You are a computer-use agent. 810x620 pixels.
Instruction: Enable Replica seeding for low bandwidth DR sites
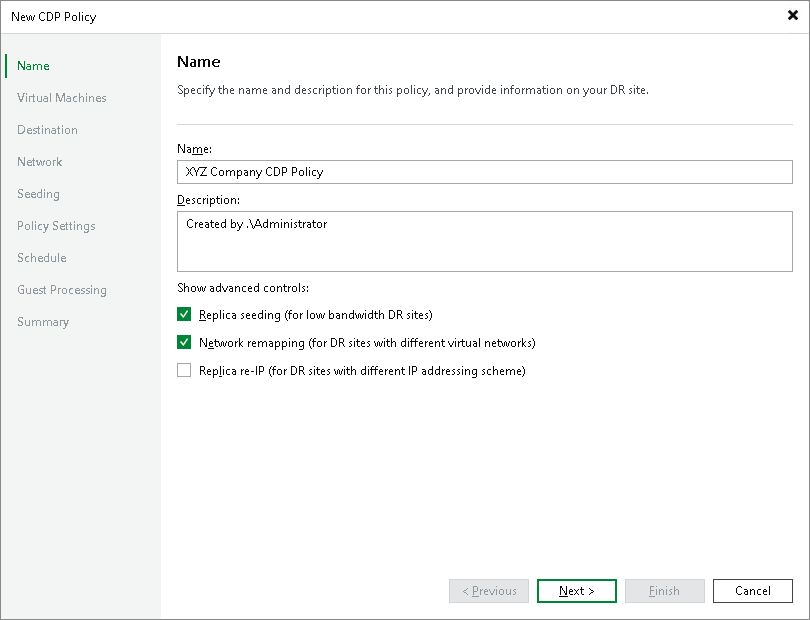pyautogui.click(x=184, y=313)
